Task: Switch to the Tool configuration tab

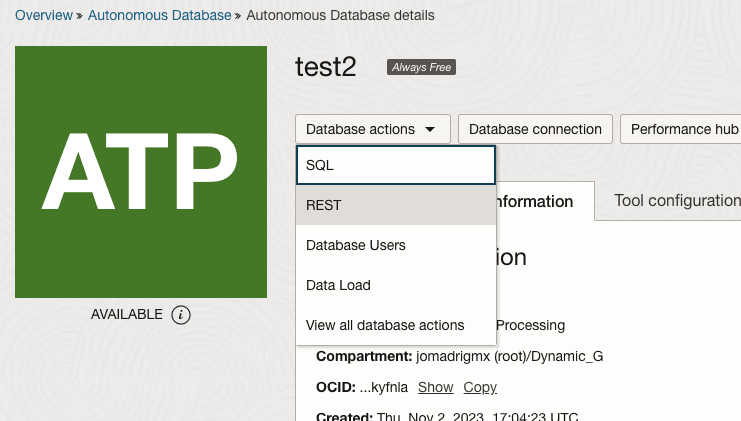Action: (677, 201)
